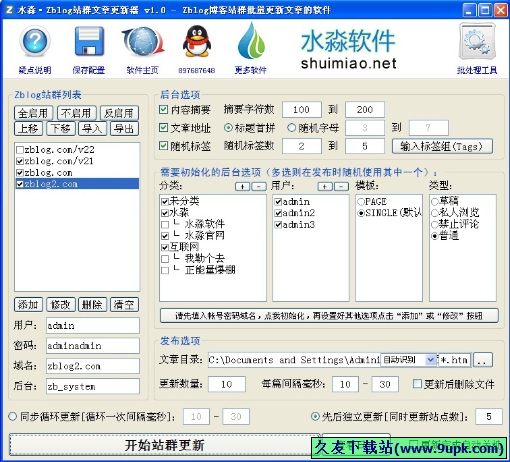
Task: Uncheck the zblog.com/v21 site entry
Action: point(20,161)
